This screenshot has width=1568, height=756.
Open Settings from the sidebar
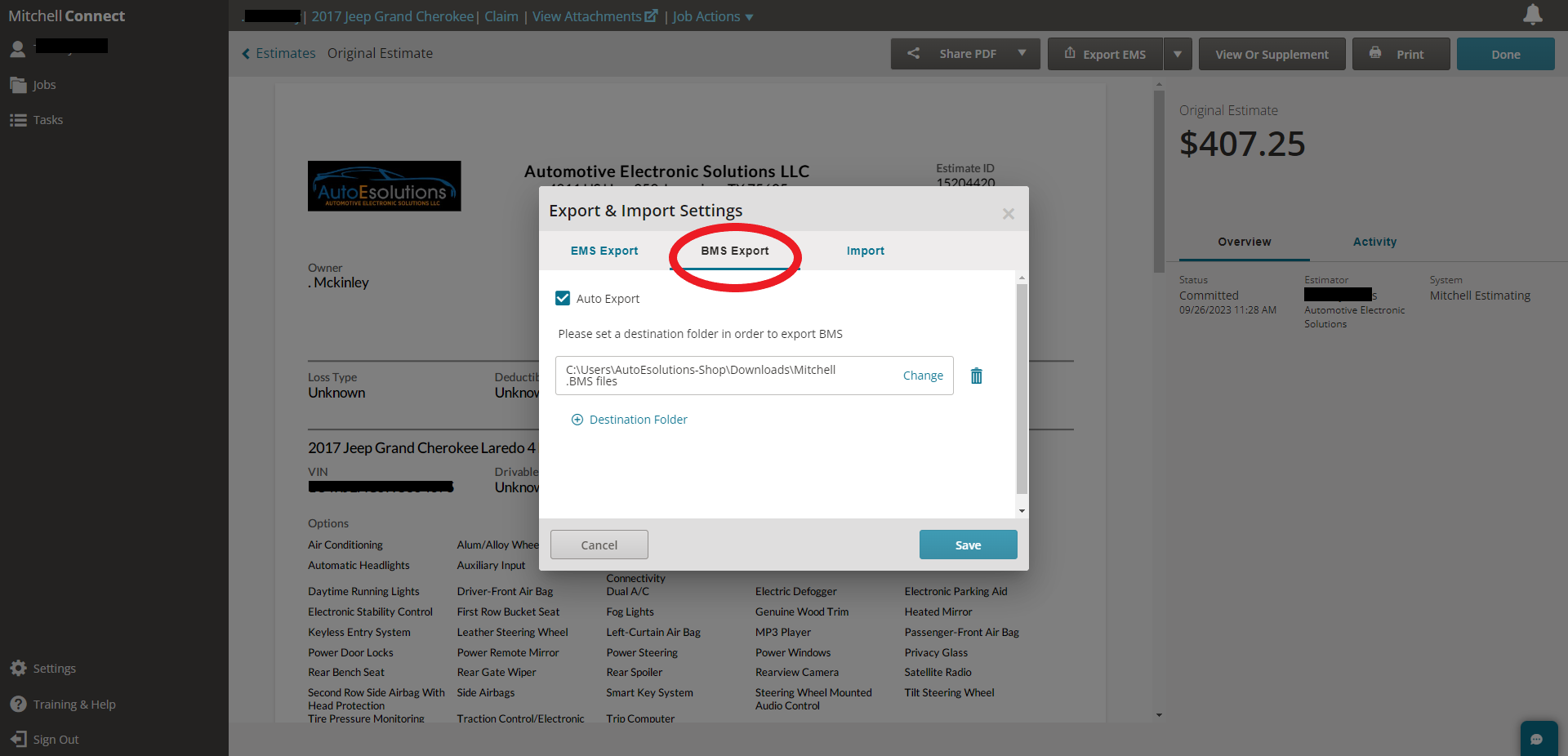click(43, 669)
